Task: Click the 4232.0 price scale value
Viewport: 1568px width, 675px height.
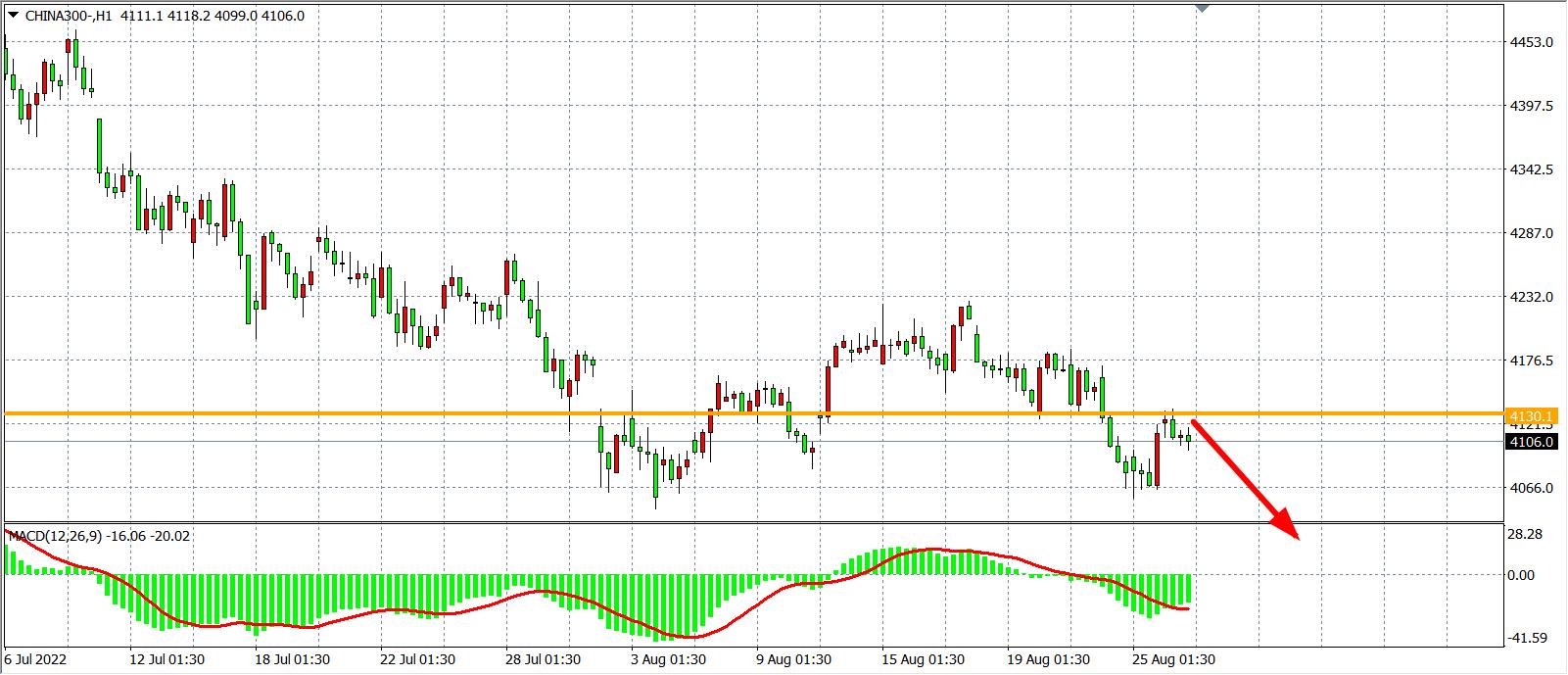Action: (x=1532, y=297)
